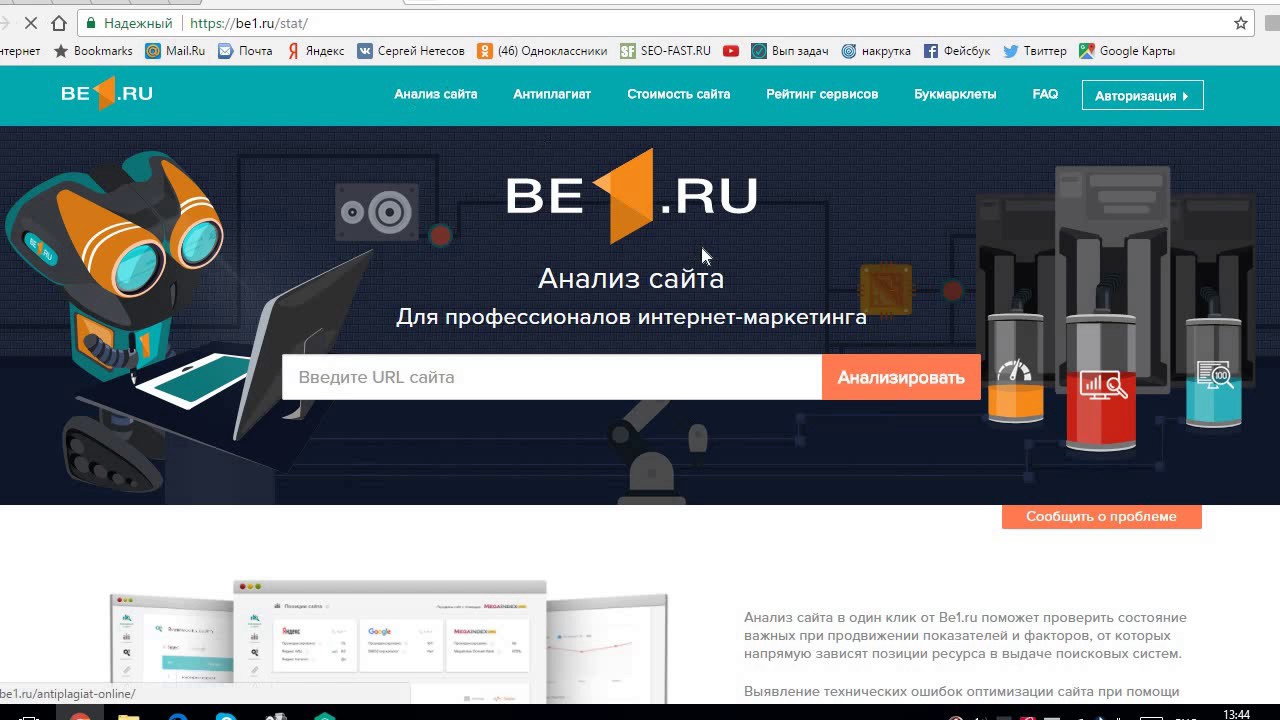The width and height of the screenshot is (1280, 720).
Task: Open the Твиттер bookmark
Action: tap(1035, 51)
